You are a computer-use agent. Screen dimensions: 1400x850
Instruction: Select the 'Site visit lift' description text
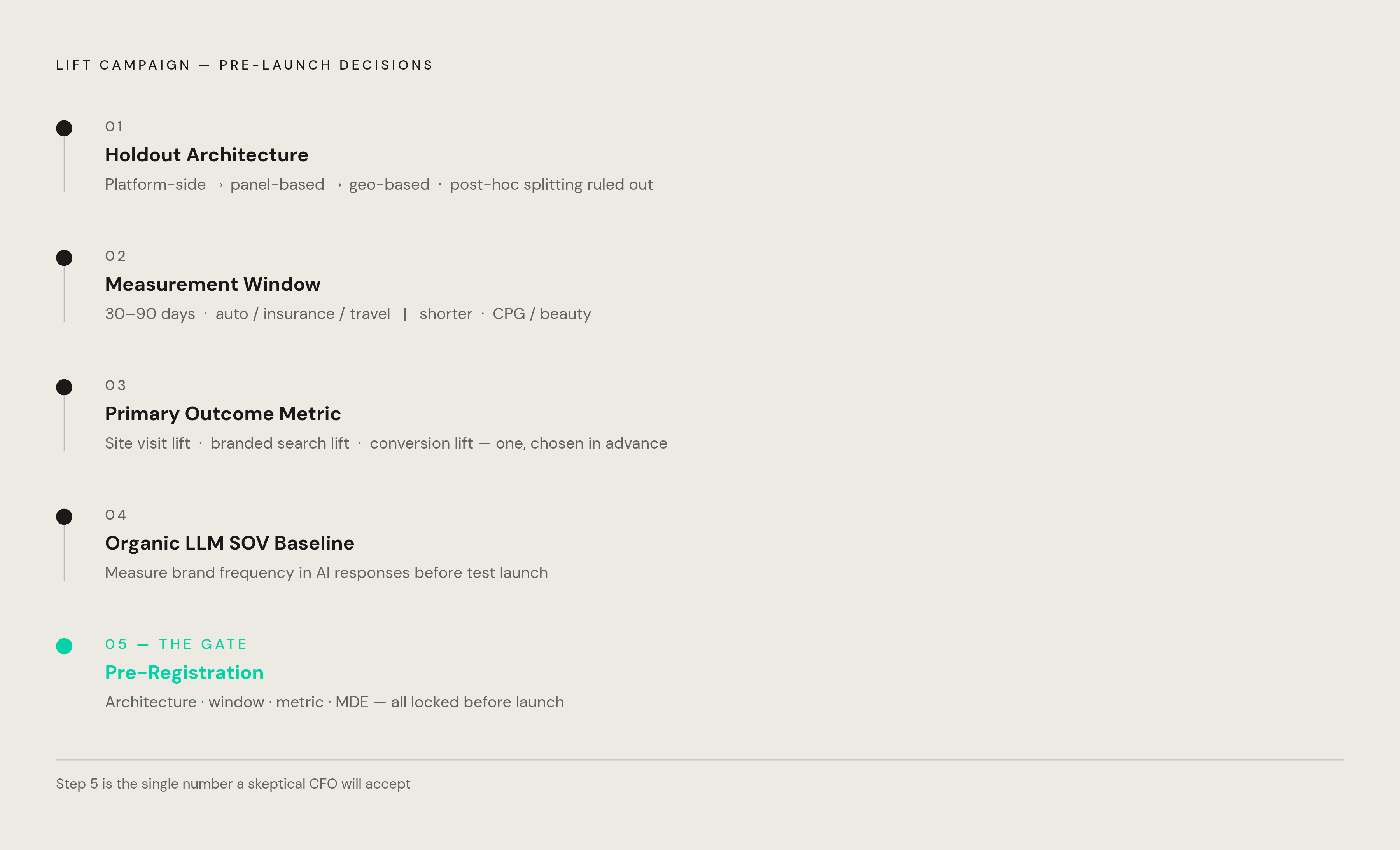386,443
